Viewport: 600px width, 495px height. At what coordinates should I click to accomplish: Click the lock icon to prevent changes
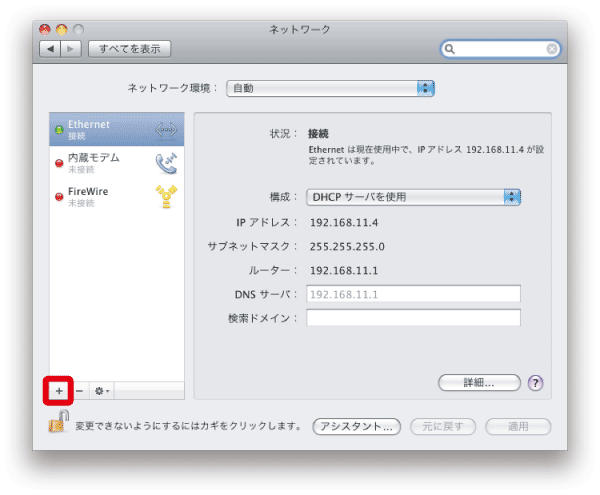pyautogui.click(x=59, y=421)
